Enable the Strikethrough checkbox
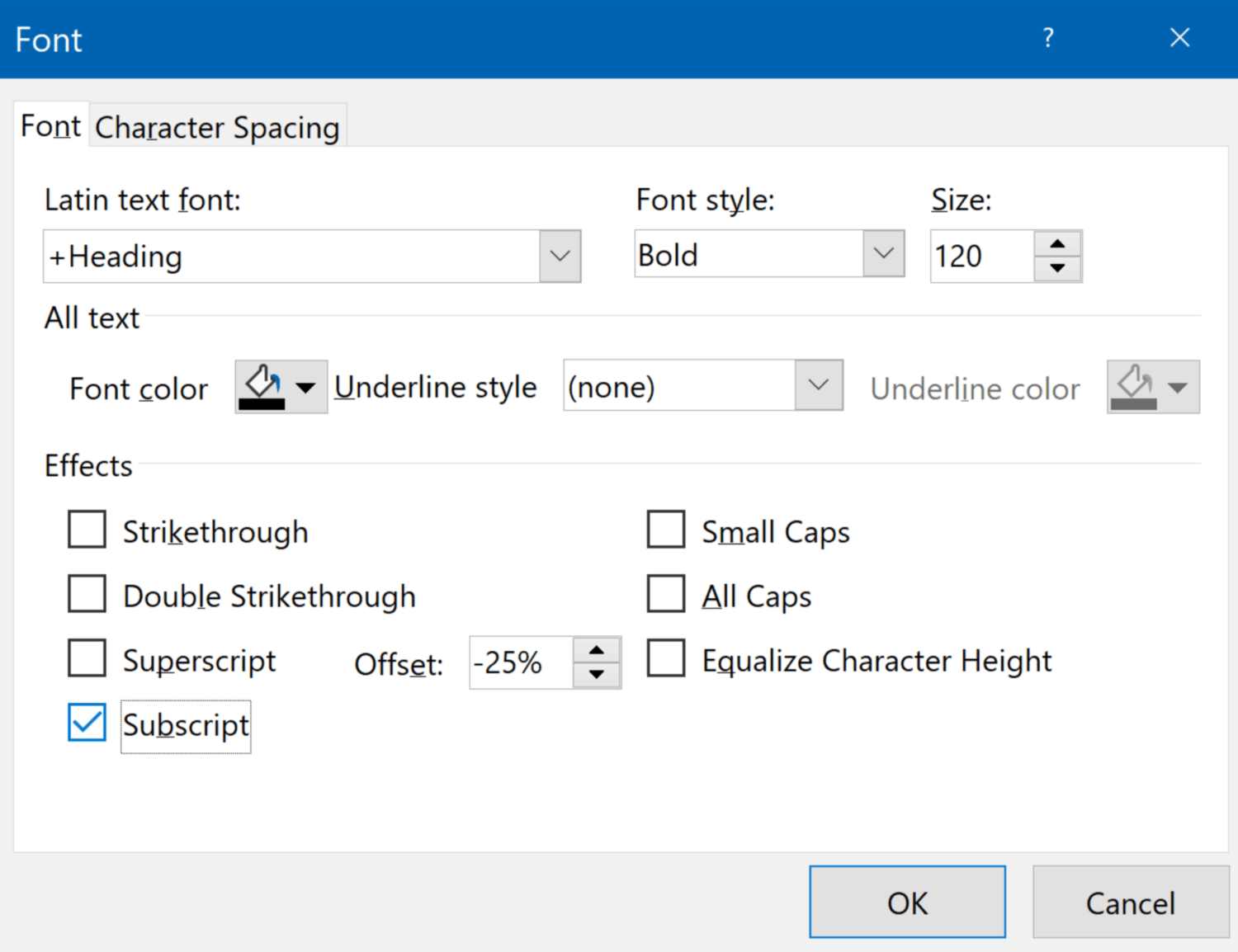 pos(87,530)
